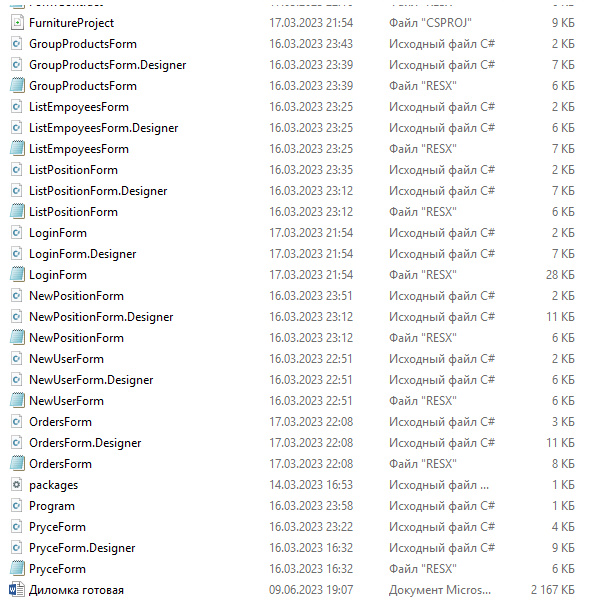The image size is (601, 600).
Task: Click the icon of PryceForm.Designer file
Action: click(16, 548)
